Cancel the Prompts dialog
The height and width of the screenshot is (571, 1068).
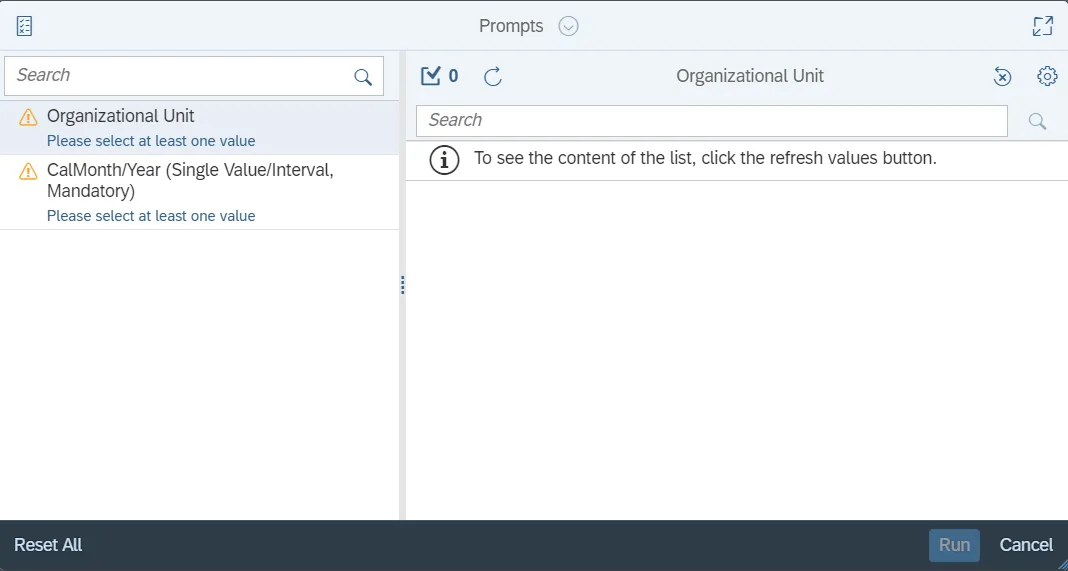click(1026, 545)
